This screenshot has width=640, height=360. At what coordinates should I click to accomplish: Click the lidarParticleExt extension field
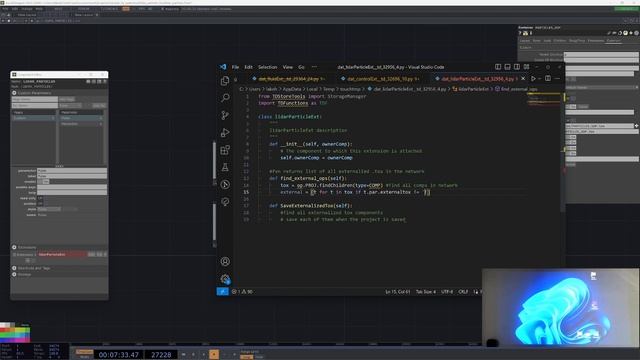coord(62,254)
